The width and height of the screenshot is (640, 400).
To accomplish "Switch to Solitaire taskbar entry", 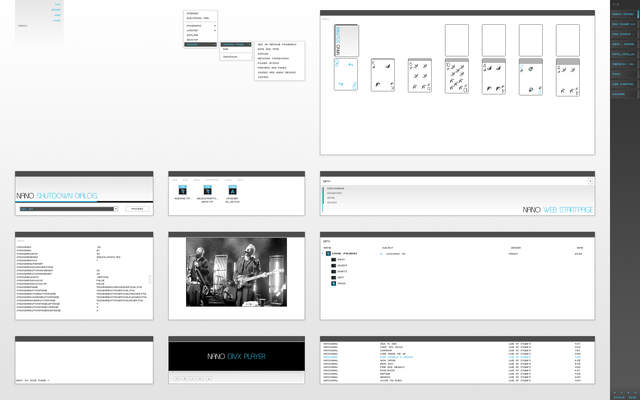I will coord(624,94).
